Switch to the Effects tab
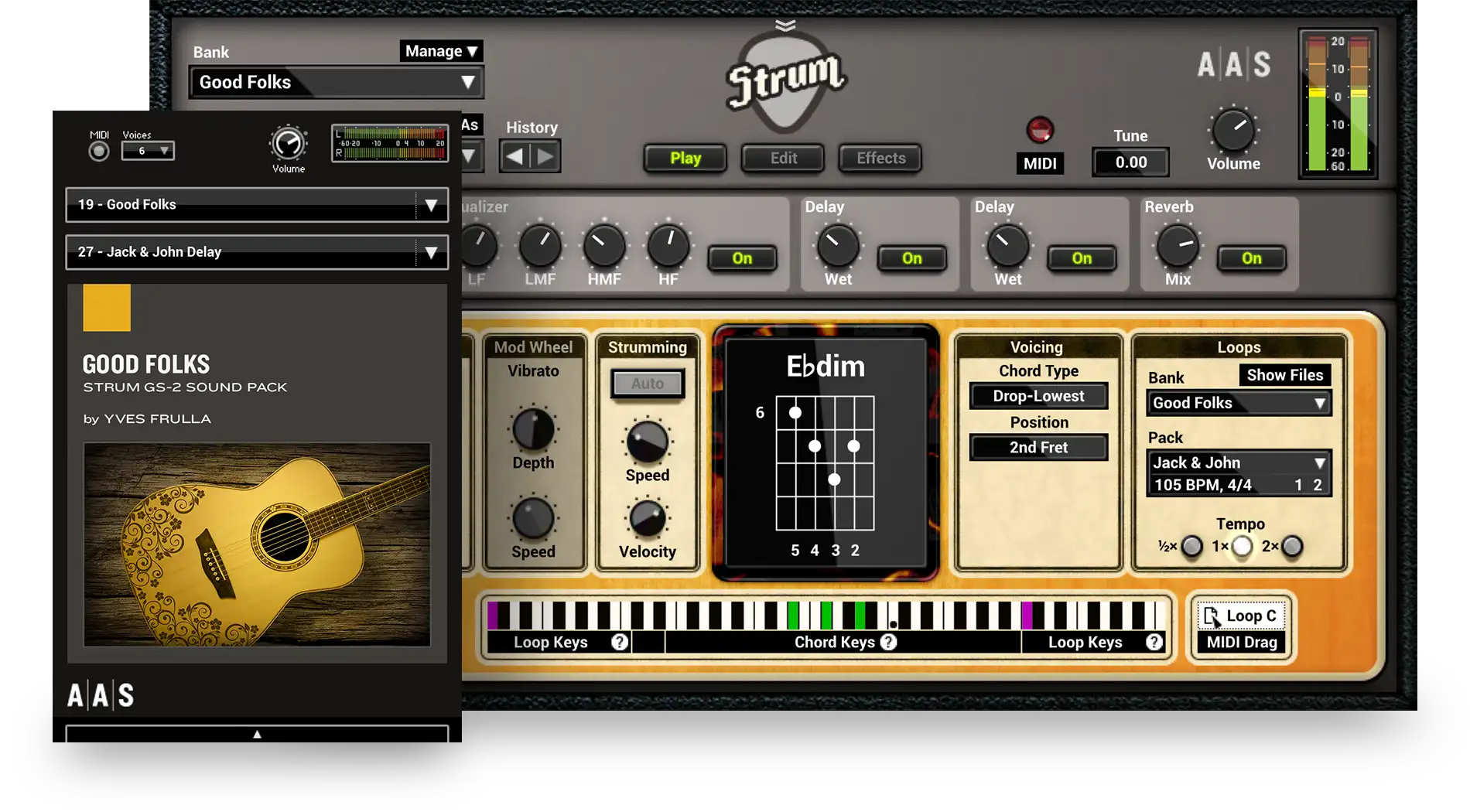This screenshot has width=1470, height=812. [880, 159]
